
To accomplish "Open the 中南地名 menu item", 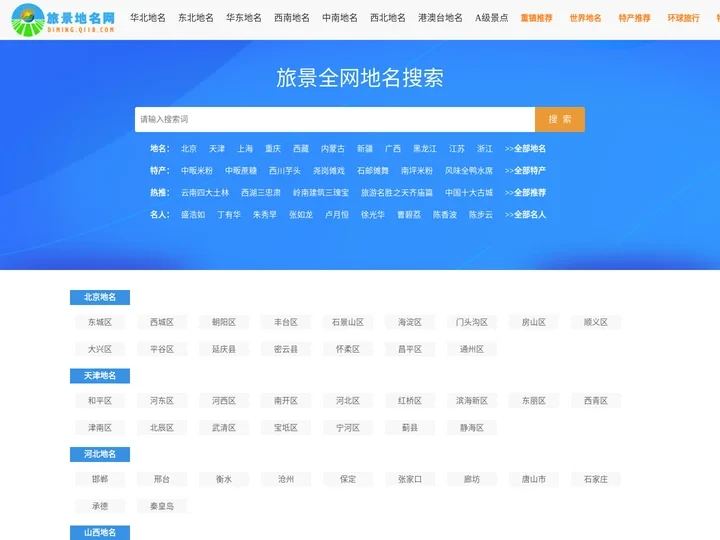I will coord(340,18).
